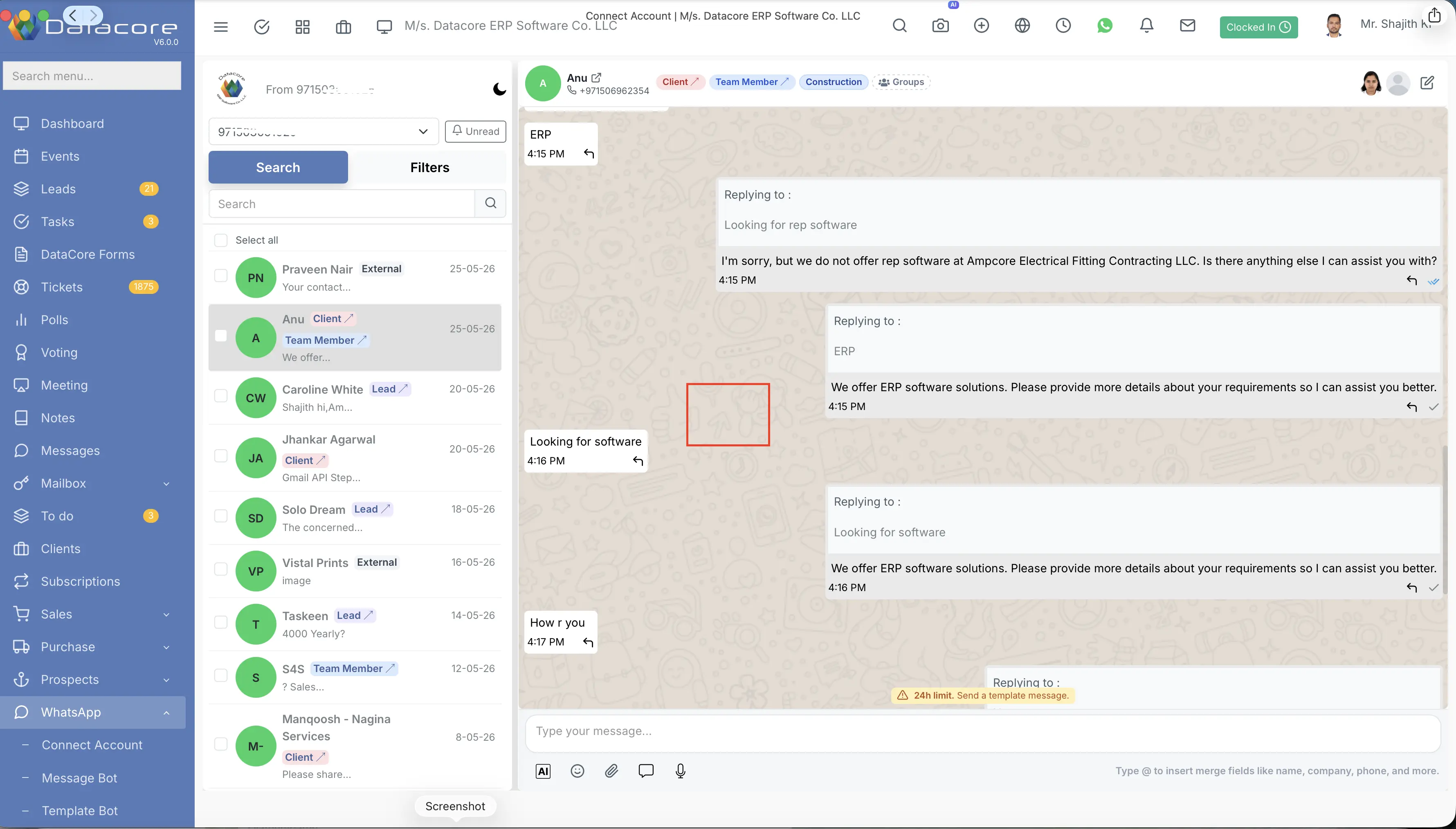Click the microphone voice message icon
Image resolution: width=1456 pixels, height=829 pixels.
[x=680, y=771]
